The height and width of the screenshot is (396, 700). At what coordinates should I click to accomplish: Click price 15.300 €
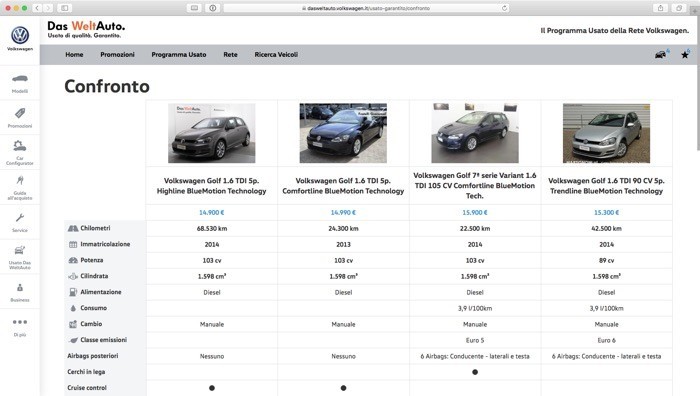coord(606,213)
